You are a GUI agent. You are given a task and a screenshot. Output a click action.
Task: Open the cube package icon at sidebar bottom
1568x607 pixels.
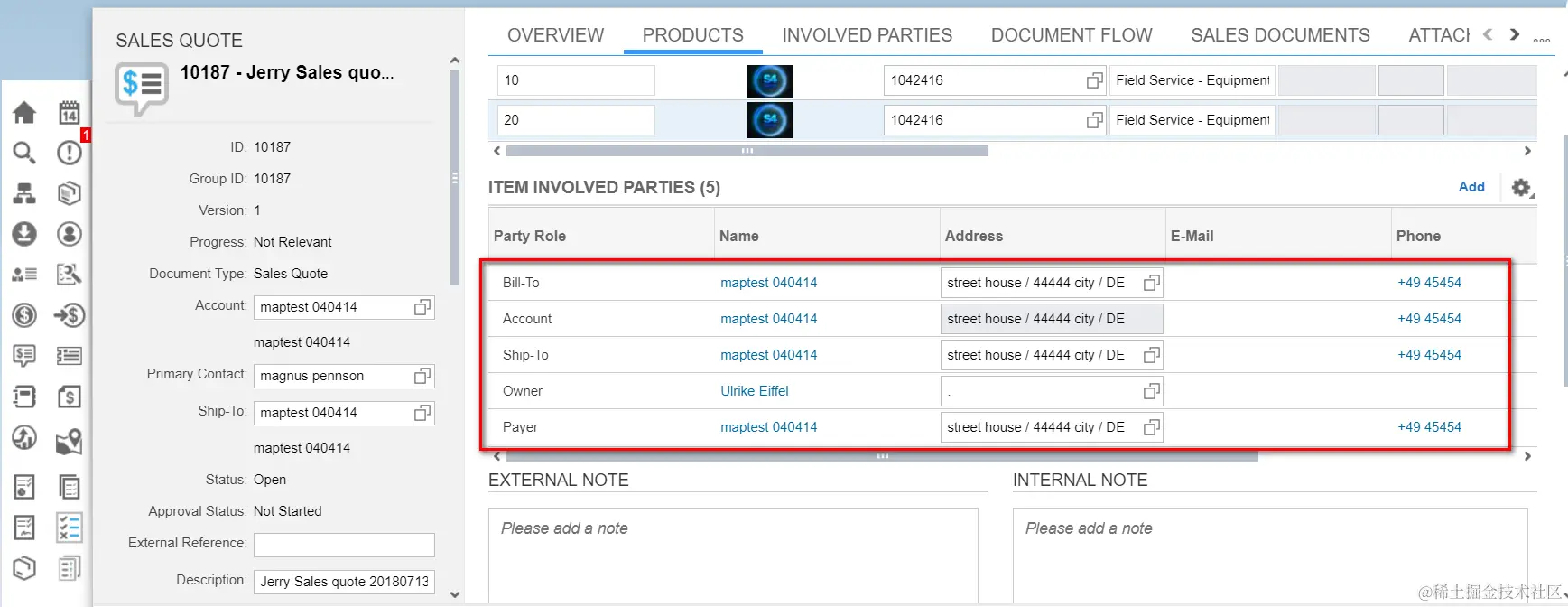pos(24,567)
